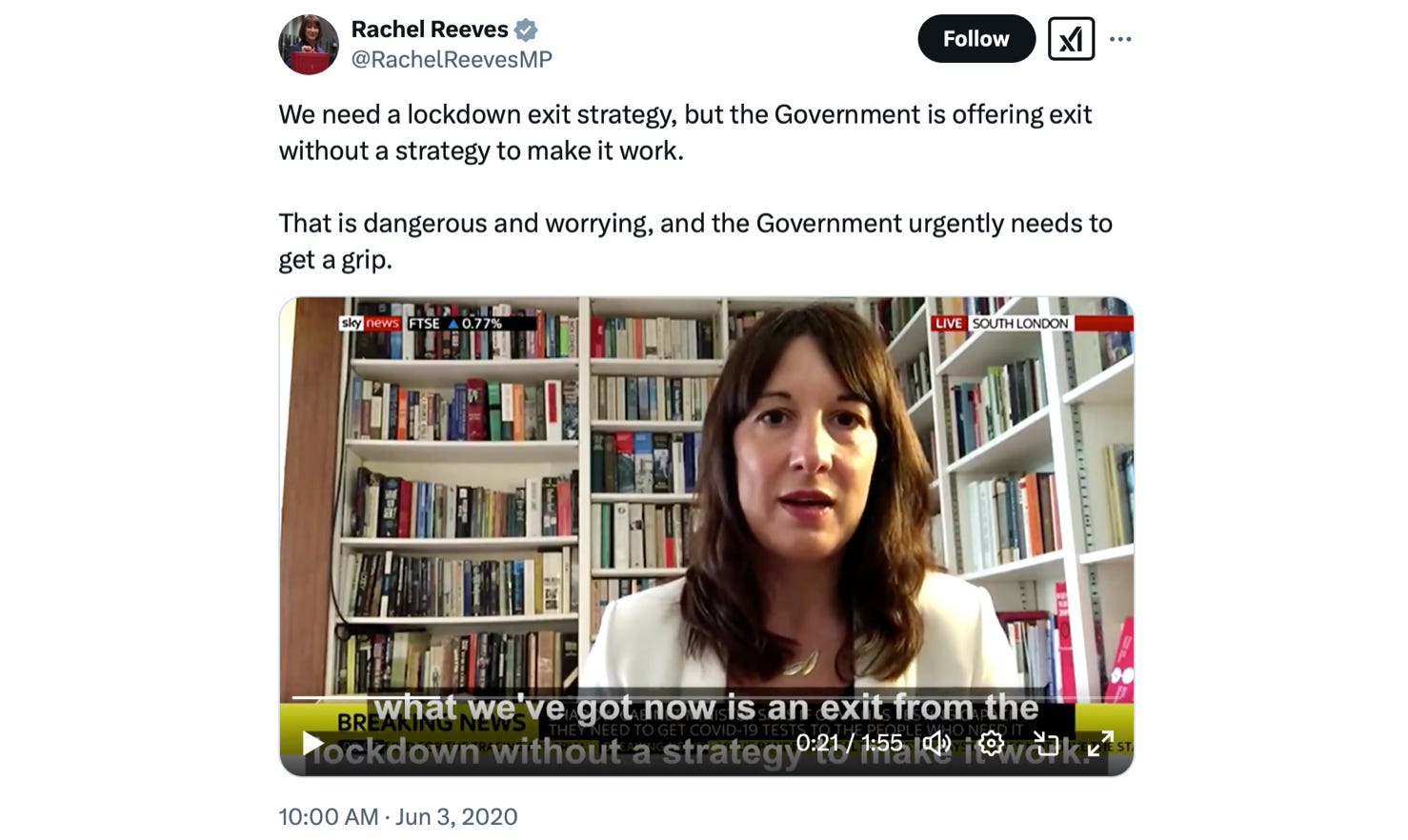The image size is (1408, 840).
Task: Click the blue verified badge
Action: click(526, 30)
